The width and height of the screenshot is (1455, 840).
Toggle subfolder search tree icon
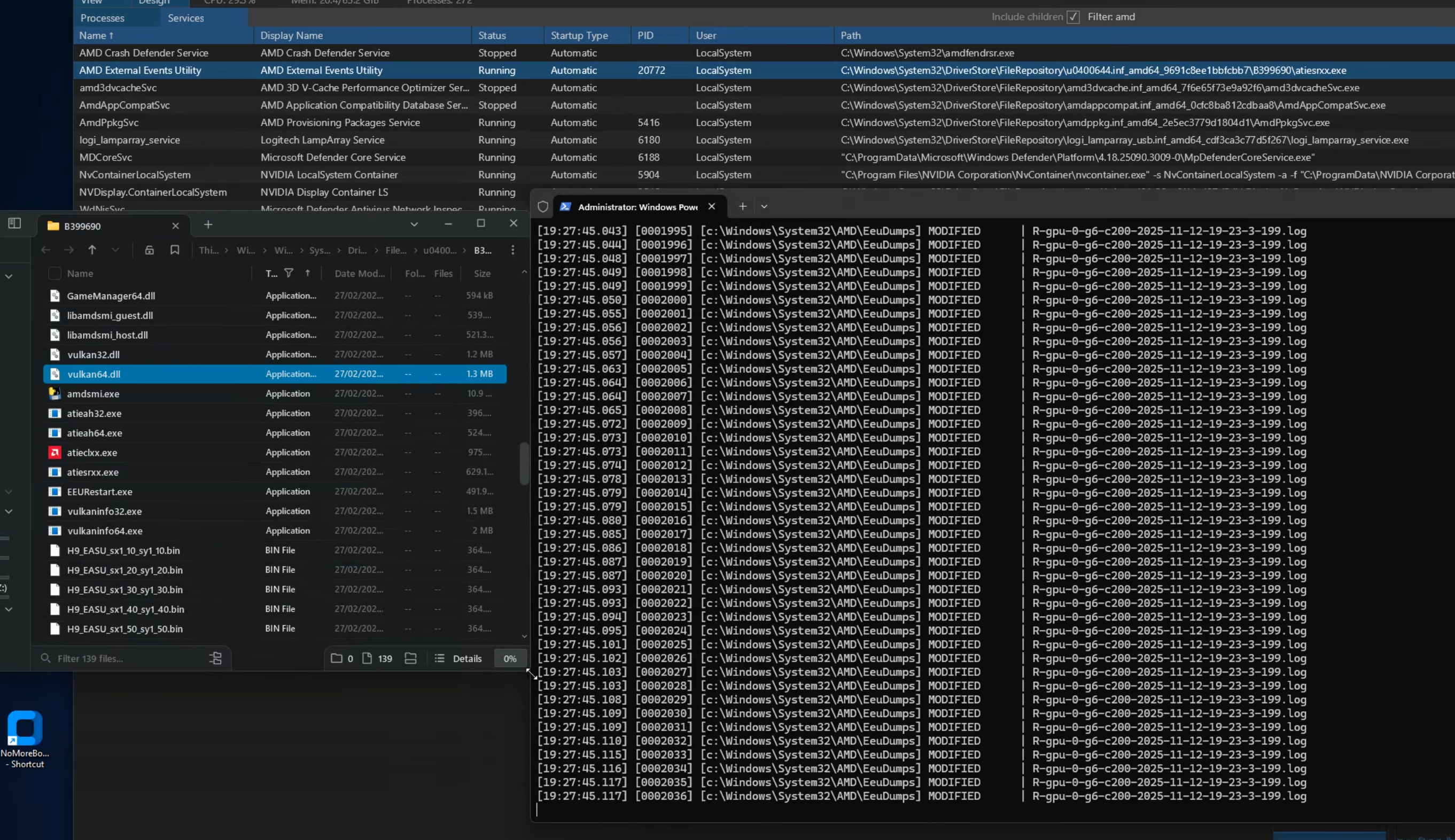point(215,658)
